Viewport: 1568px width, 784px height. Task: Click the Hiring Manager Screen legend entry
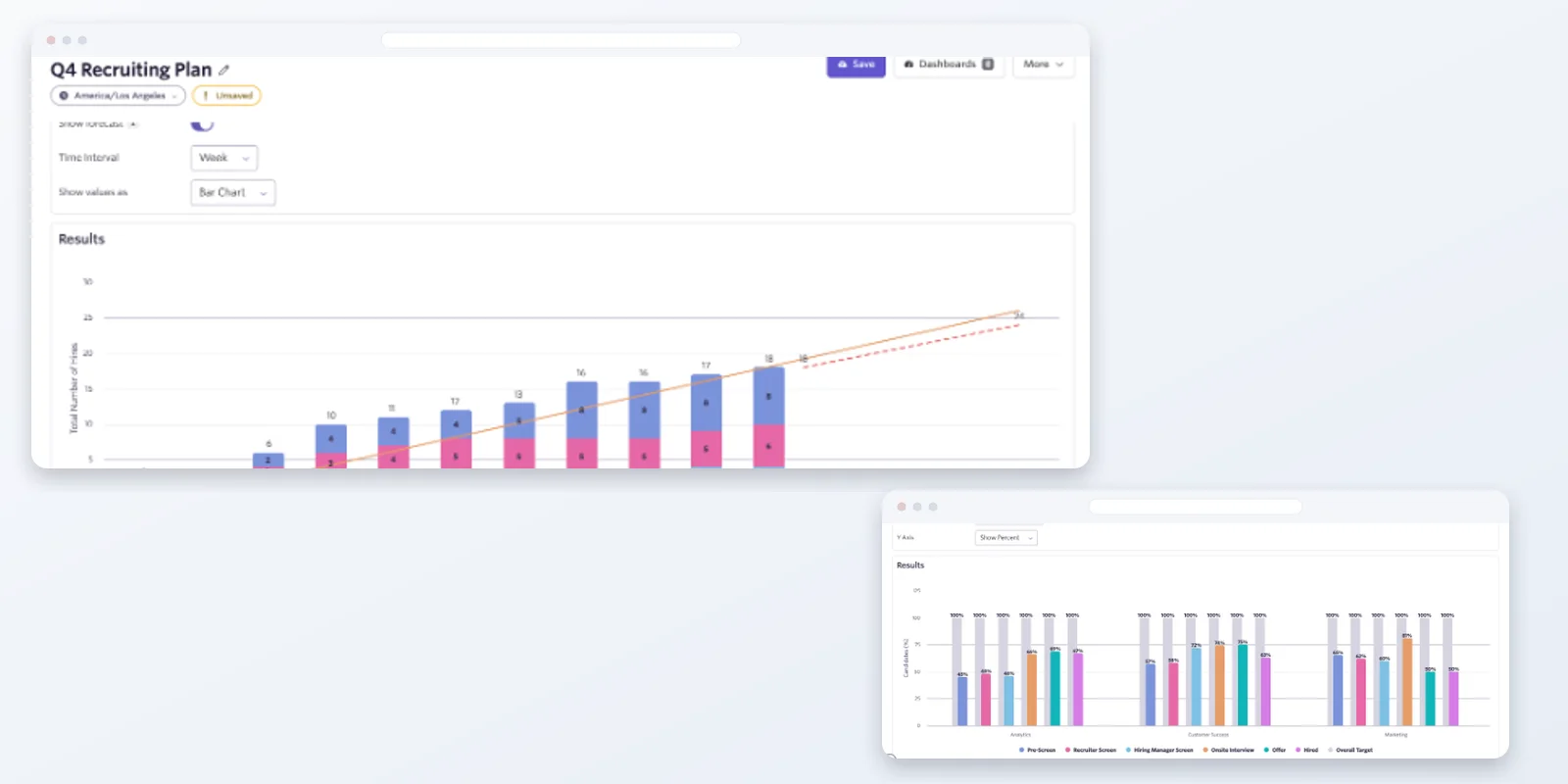(1160, 750)
